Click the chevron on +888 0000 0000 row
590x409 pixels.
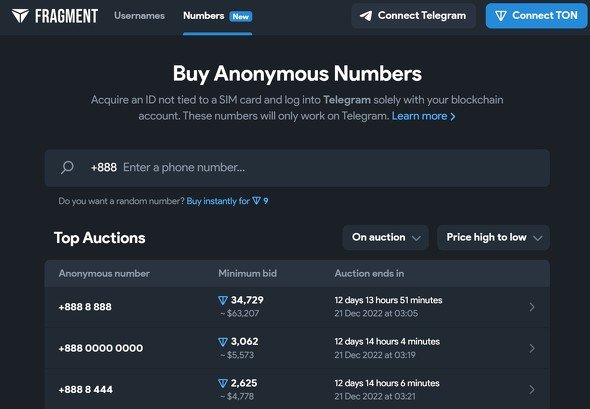(532, 348)
